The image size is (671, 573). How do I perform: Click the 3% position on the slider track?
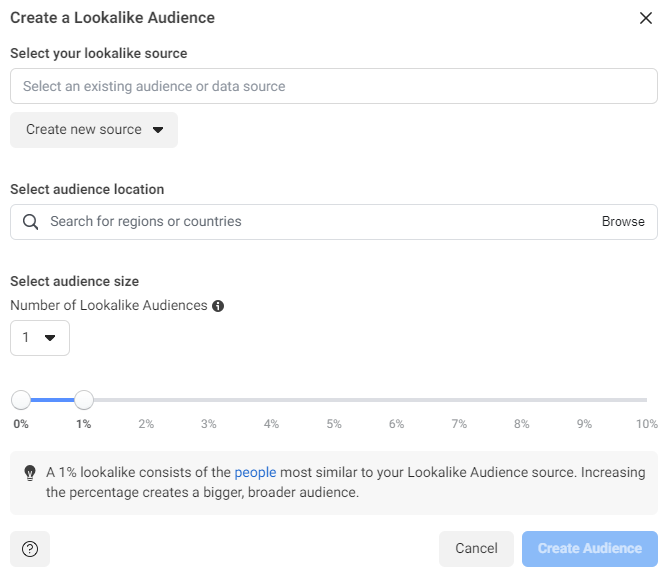tap(209, 400)
